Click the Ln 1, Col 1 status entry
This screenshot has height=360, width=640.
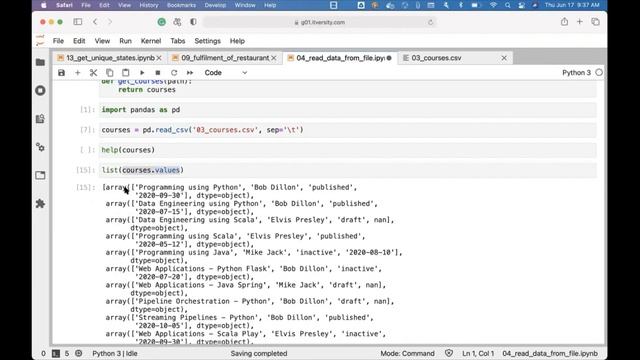[478, 353]
